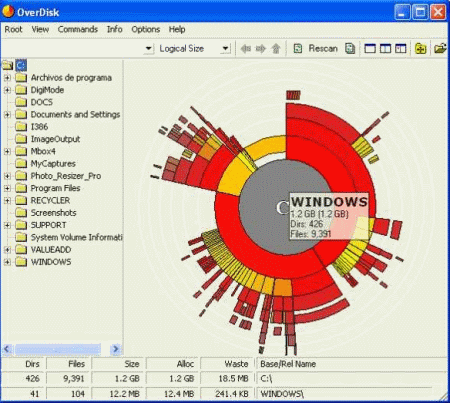Open the Options menu
The image size is (450, 403).
[146, 29]
